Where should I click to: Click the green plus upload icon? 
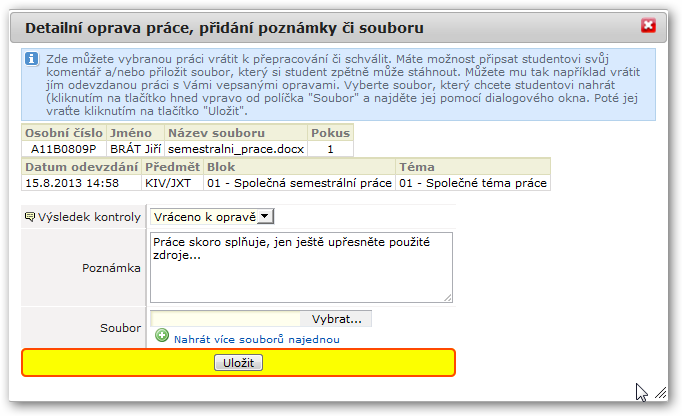(162, 335)
